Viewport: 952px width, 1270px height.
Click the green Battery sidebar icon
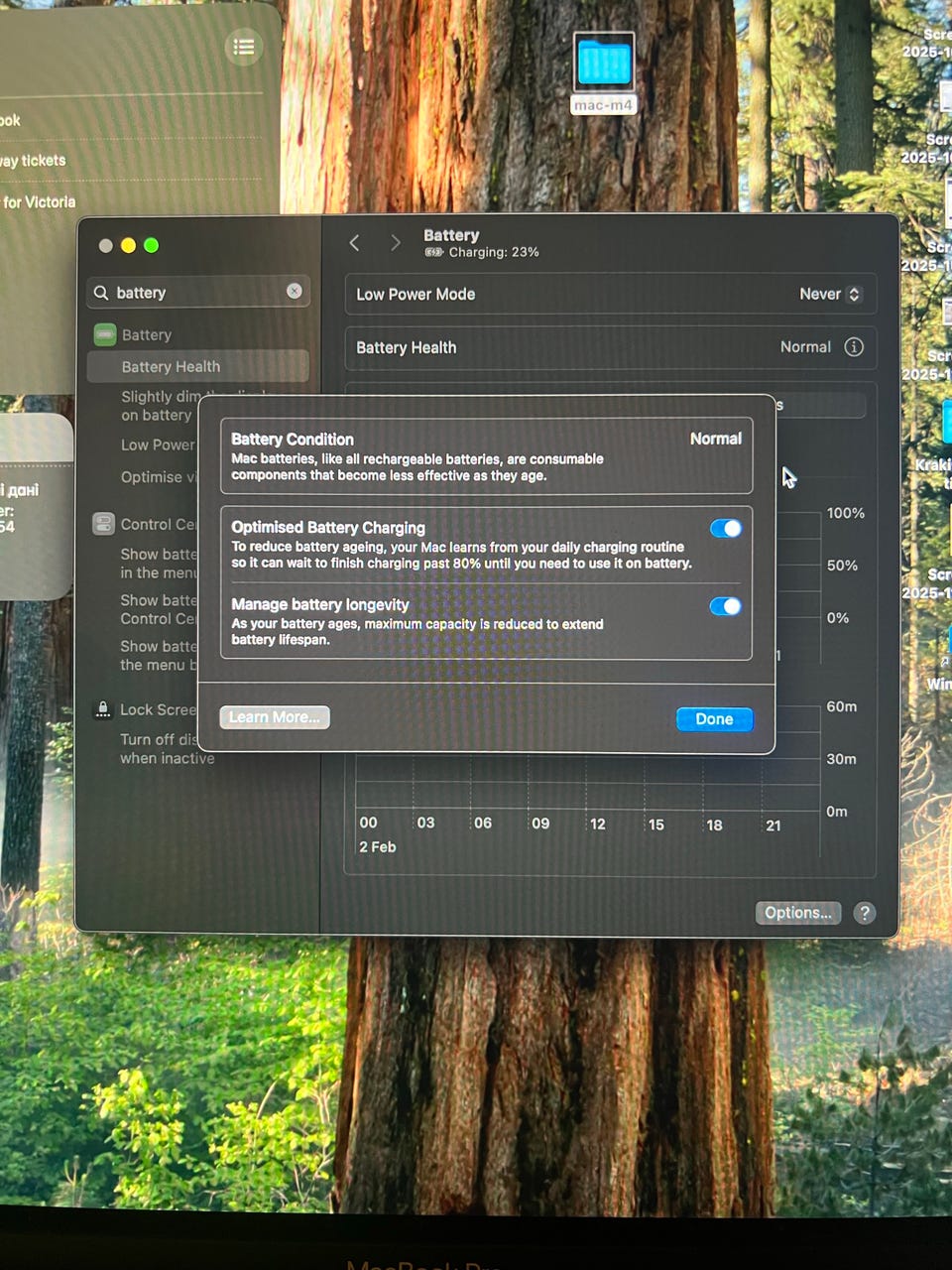click(x=105, y=335)
